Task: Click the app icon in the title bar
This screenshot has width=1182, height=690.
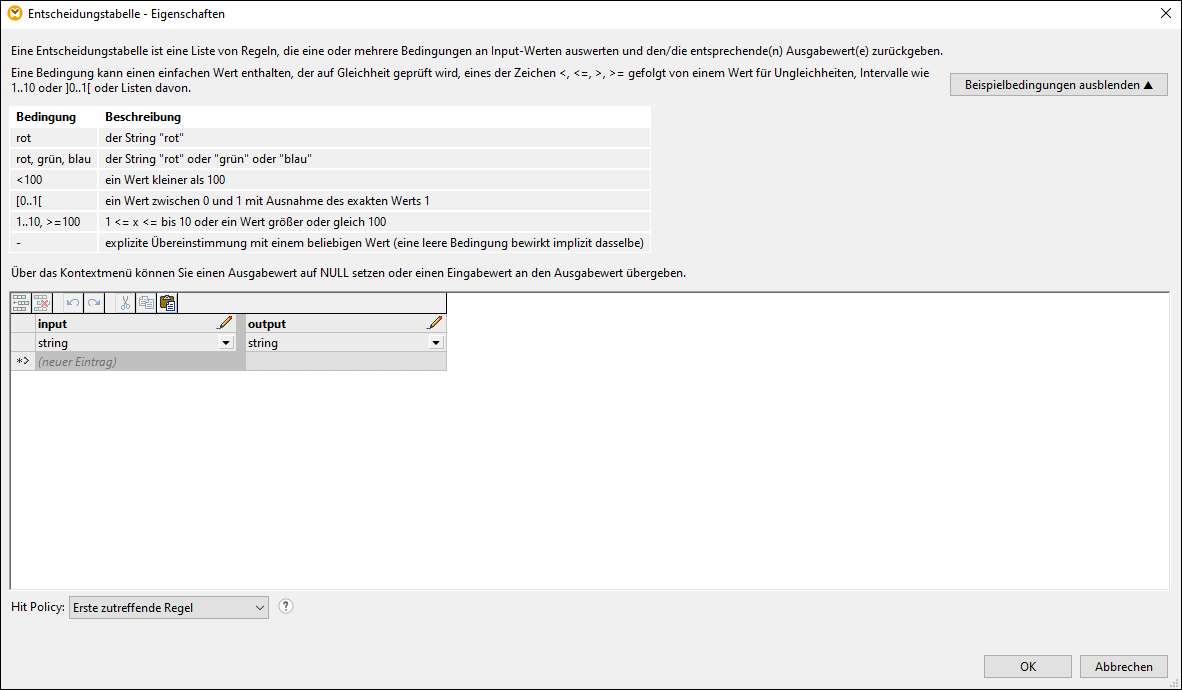Action: pyautogui.click(x=14, y=14)
